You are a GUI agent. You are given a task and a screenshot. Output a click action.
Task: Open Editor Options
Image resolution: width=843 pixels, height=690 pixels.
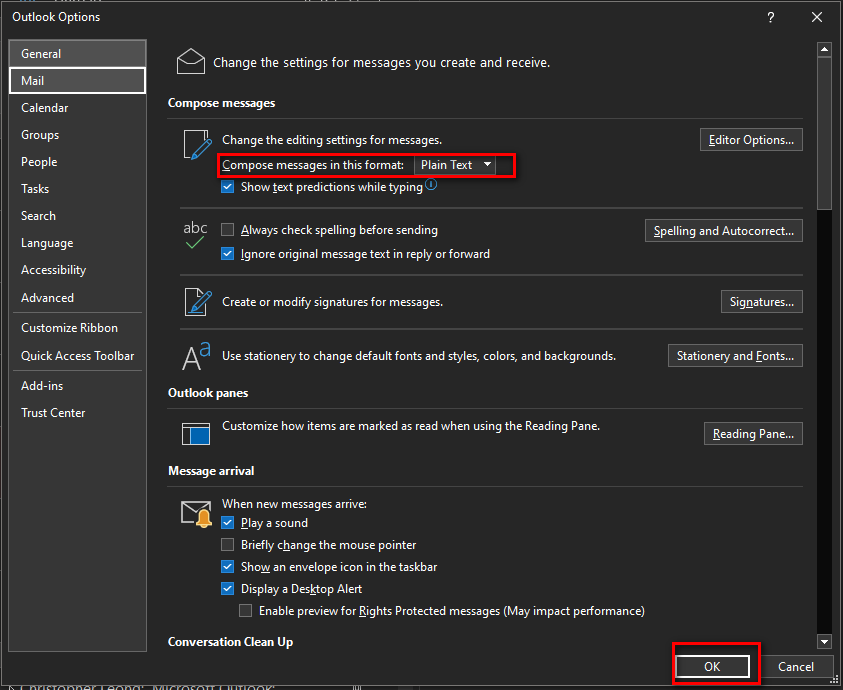pos(751,139)
